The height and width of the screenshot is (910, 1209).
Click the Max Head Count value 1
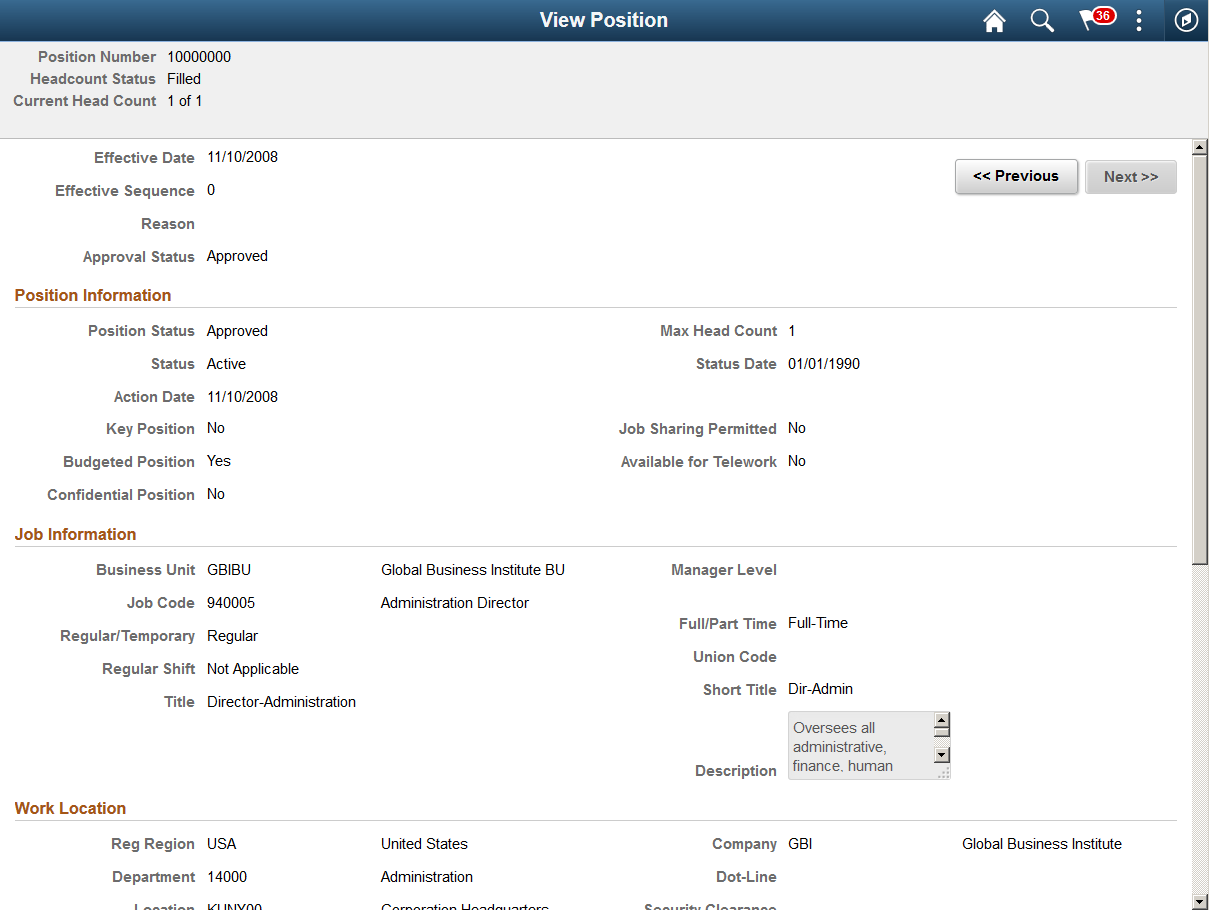[792, 331]
